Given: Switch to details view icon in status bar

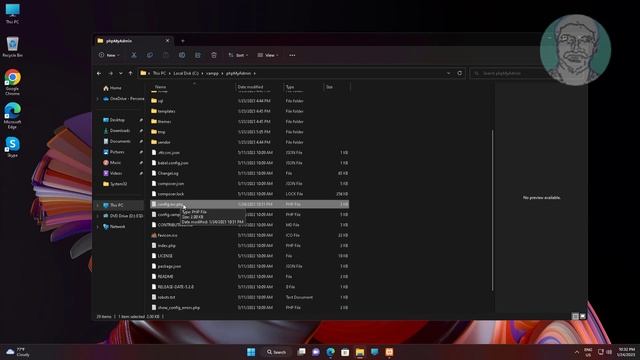Looking at the screenshot, I should pyautogui.click(x=575, y=316).
